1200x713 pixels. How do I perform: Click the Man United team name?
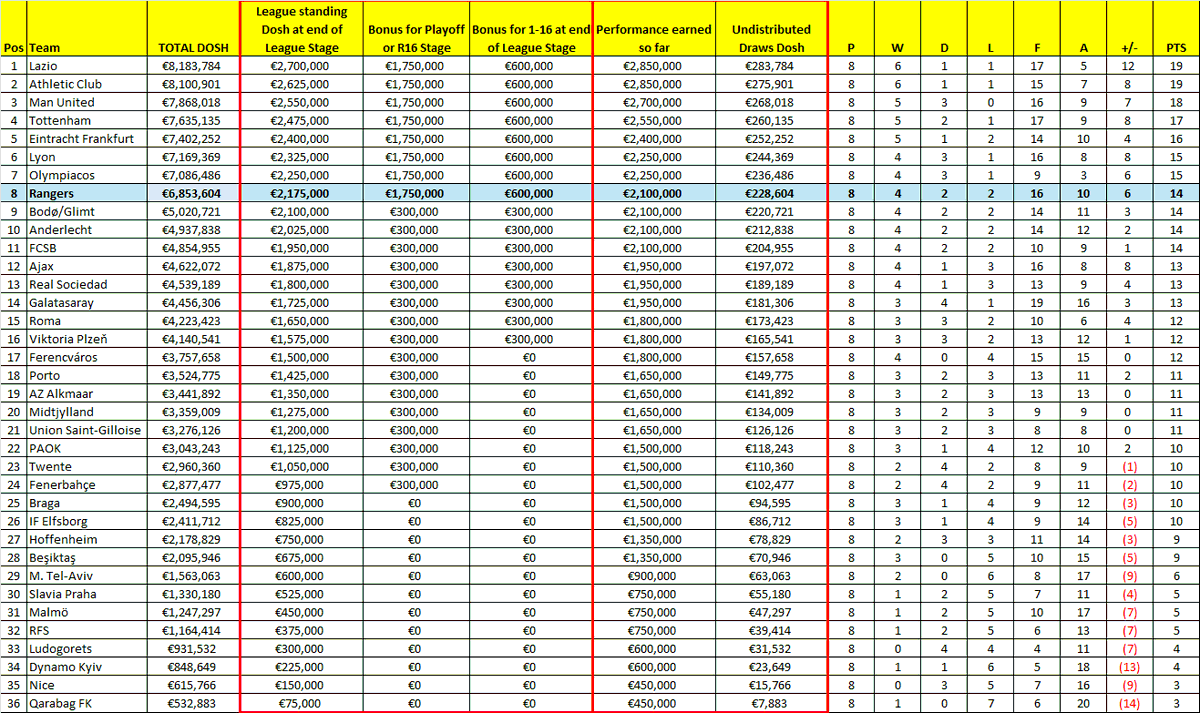62,102
